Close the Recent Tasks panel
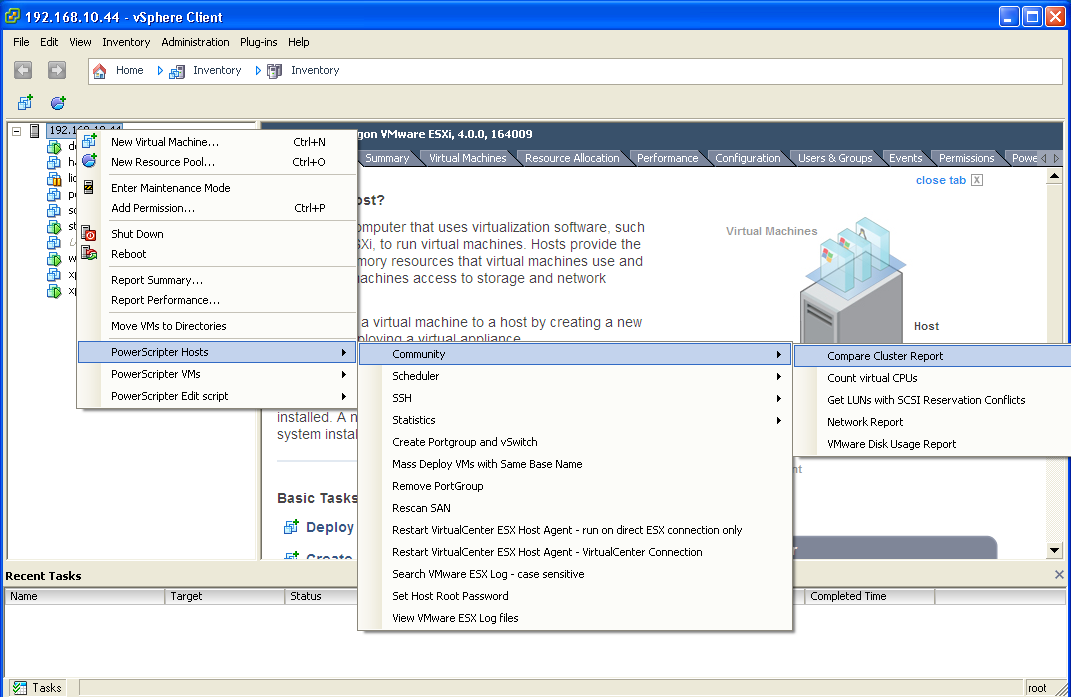 tap(1059, 575)
